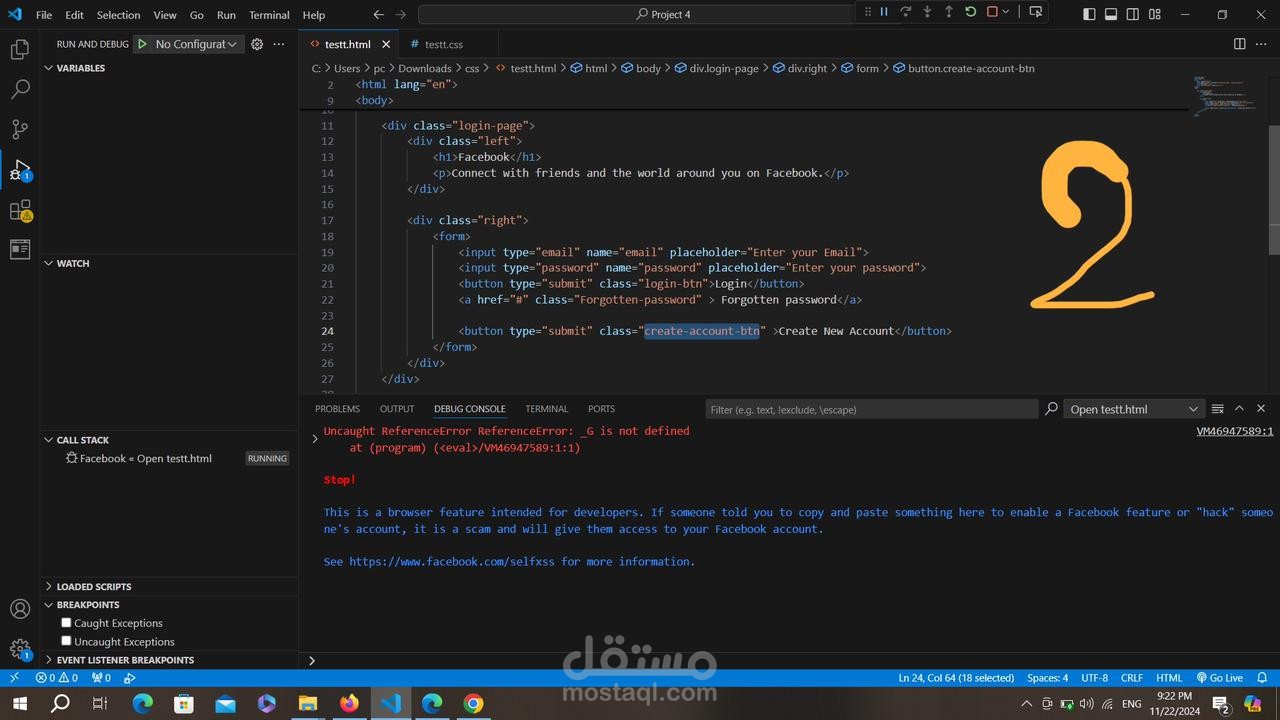
Task: Open the VM46947589:1 source link
Action: pos(1235,431)
